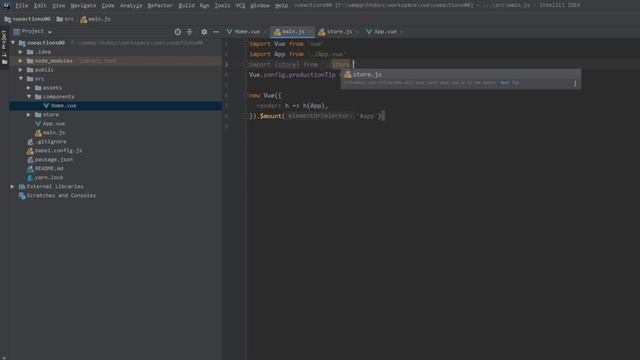This screenshot has width=640, height=360.
Task: Collapse the vueactions00 project root
Action: pos(13,42)
